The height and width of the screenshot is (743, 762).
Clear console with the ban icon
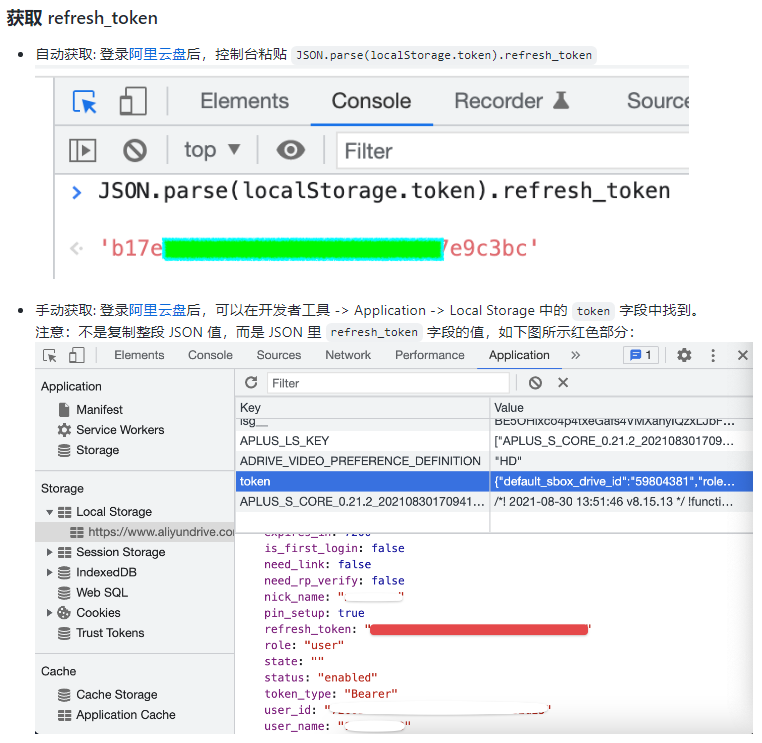coord(135,150)
